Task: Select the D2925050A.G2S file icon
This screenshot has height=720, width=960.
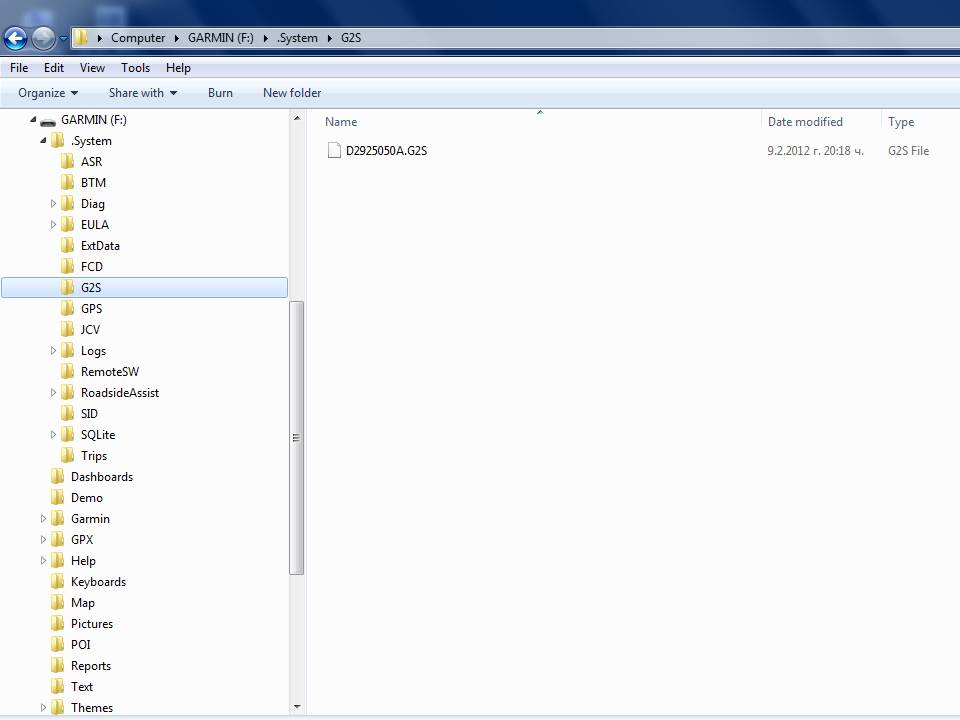Action: [x=334, y=151]
